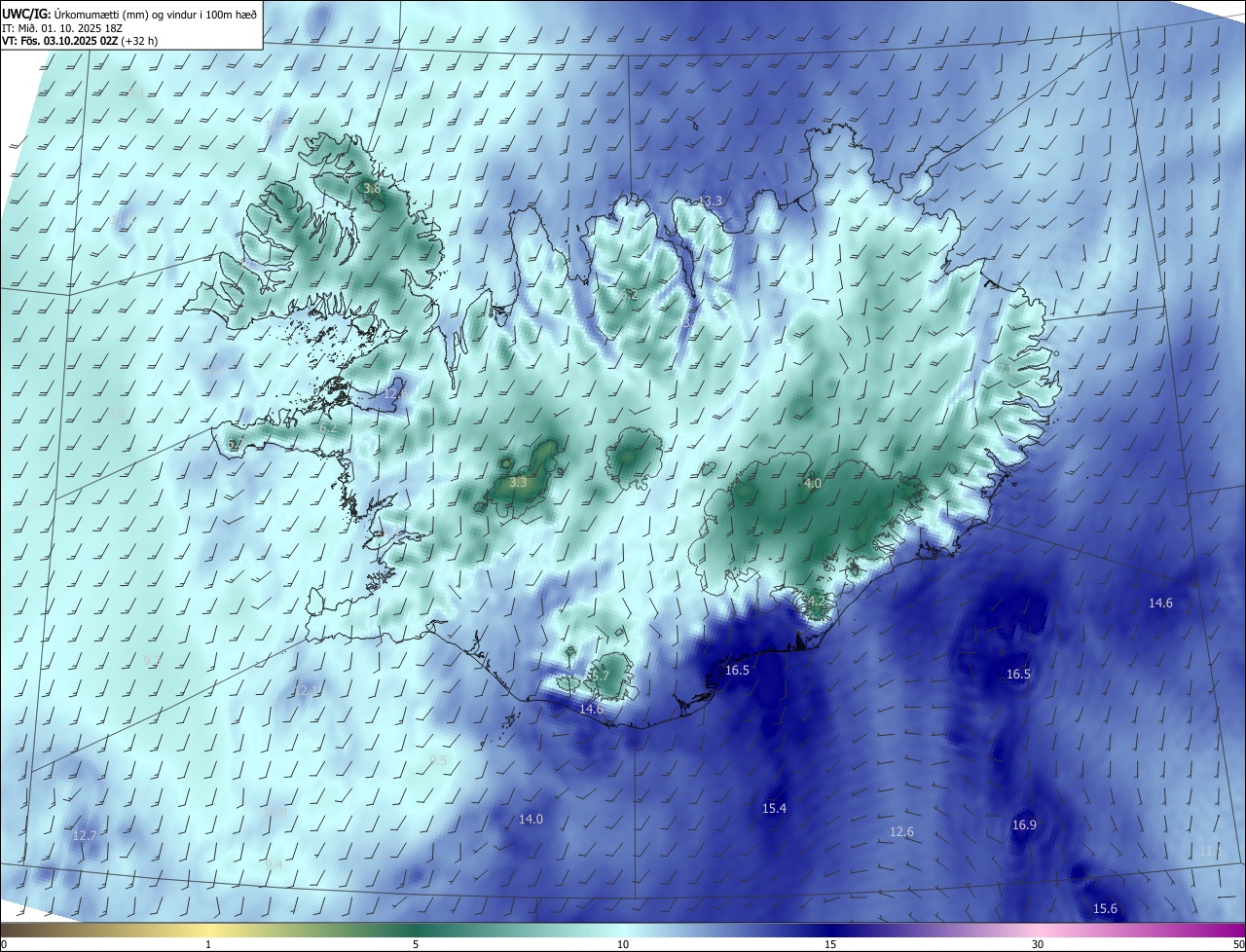Click the 14.0 value south of Iceland
The height and width of the screenshot is (952, 1246).
click(531, 819)
